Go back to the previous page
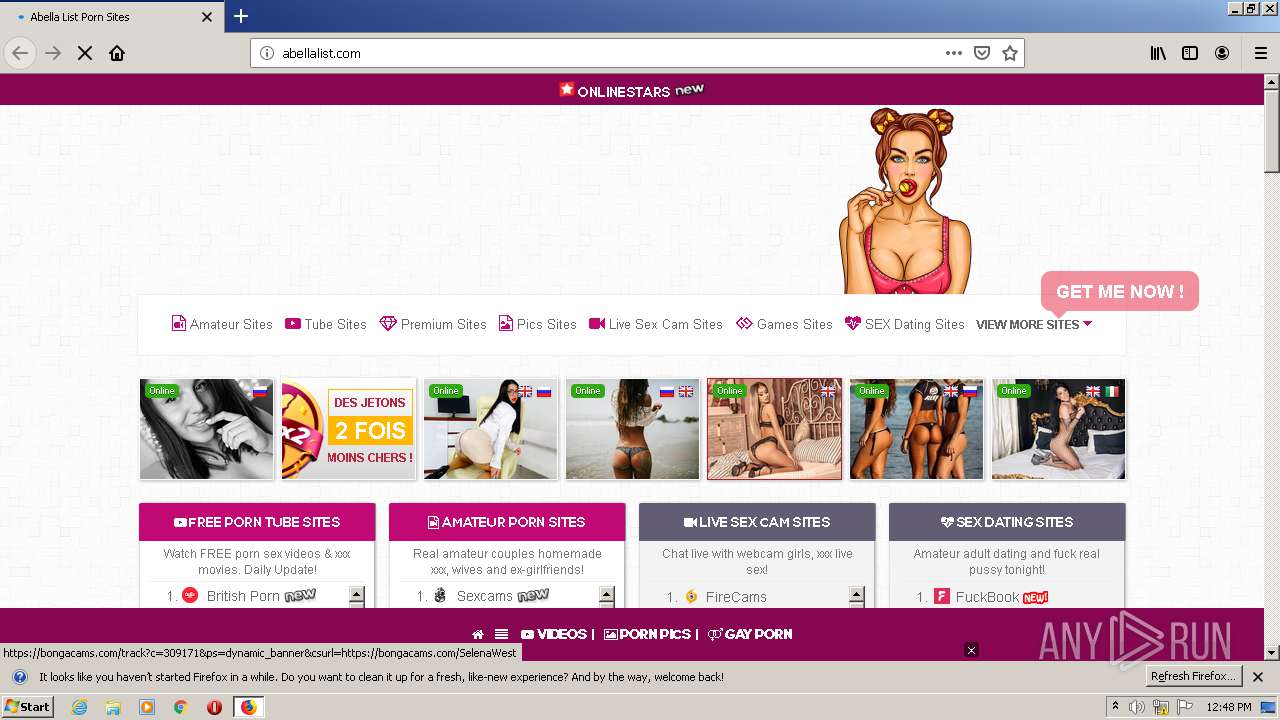This screenshot has width=1280, height=720. pyautogui.click(x=20, y=53)
